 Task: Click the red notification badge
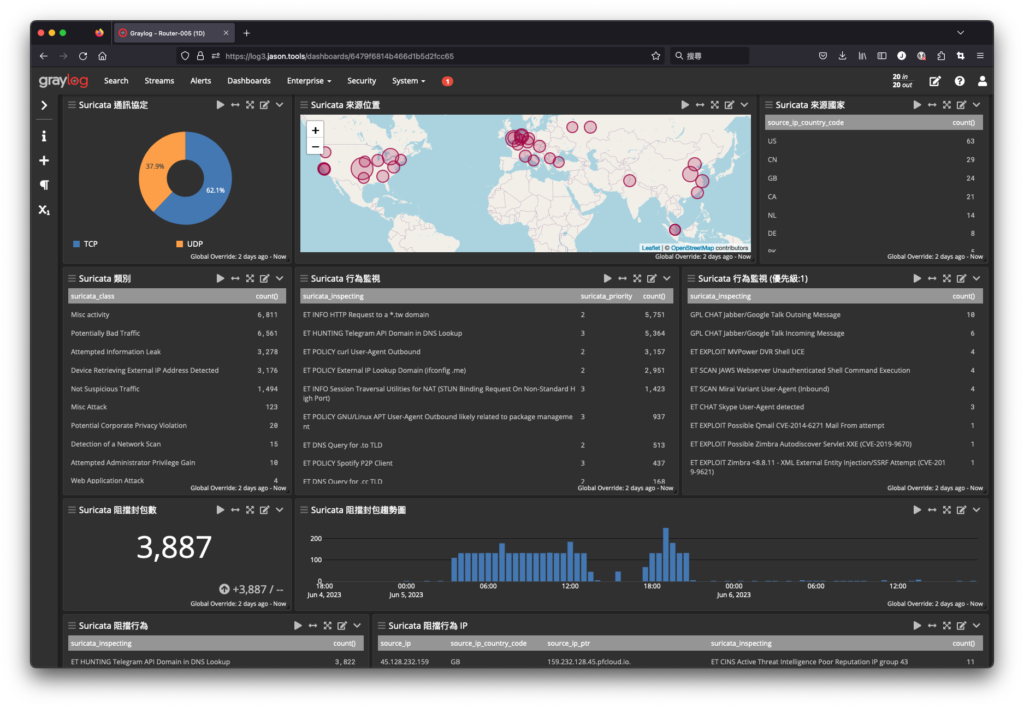447,81
